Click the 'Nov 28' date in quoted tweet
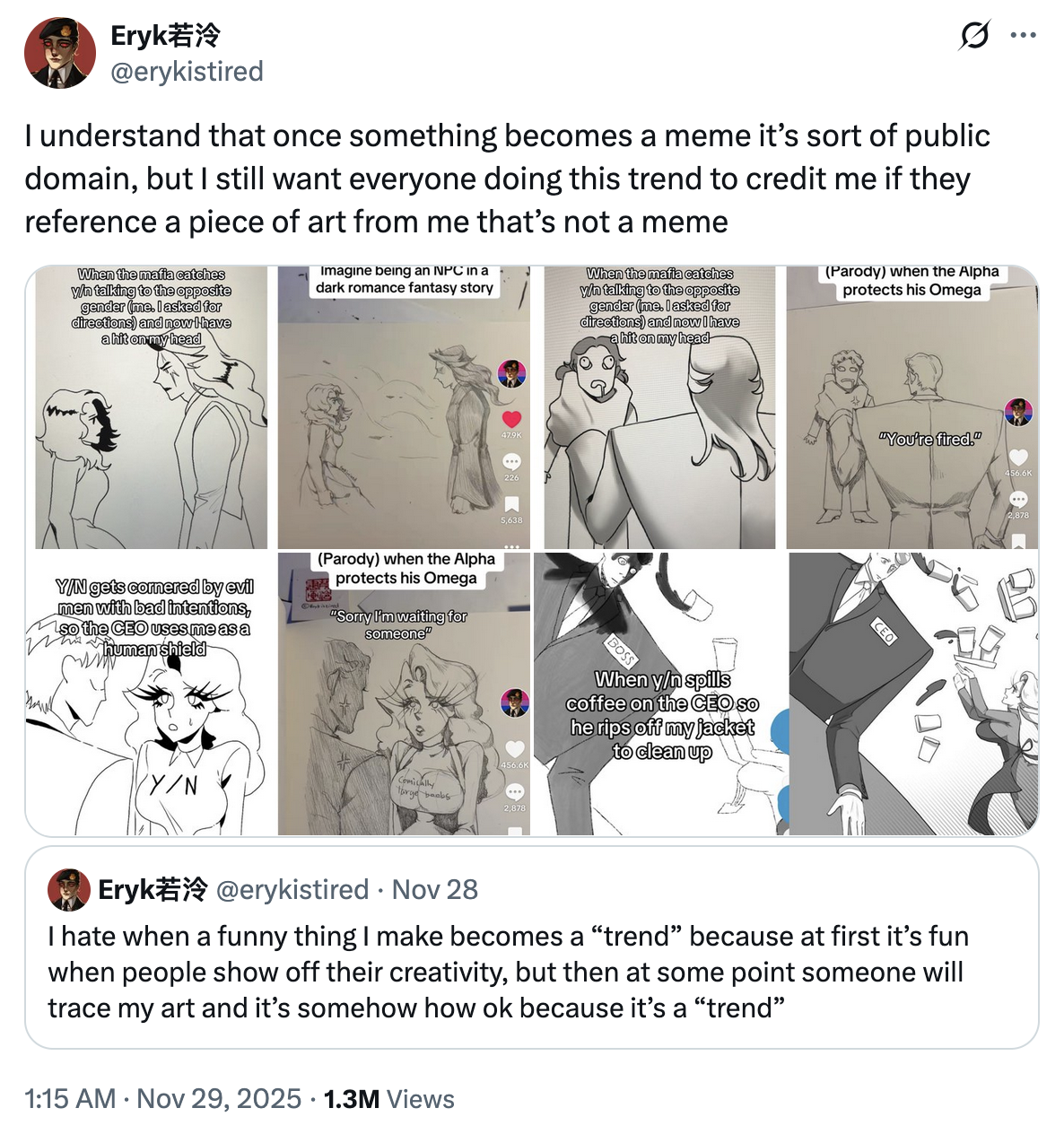Image resolution: width=1064 pixels, height=1143 pixels. click(x=435, y=890)
